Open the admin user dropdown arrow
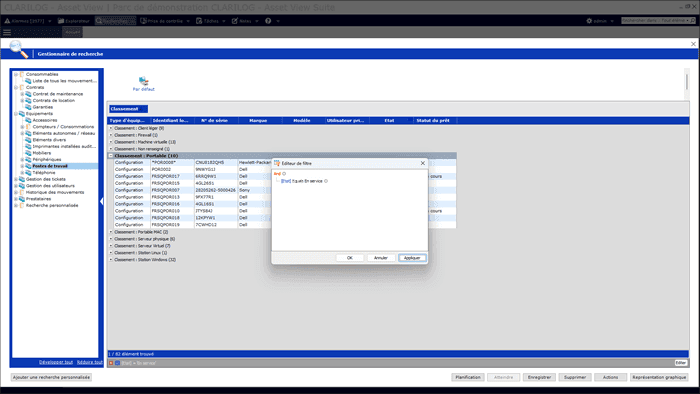Screen dimensions: 700x394 (612, 21)
